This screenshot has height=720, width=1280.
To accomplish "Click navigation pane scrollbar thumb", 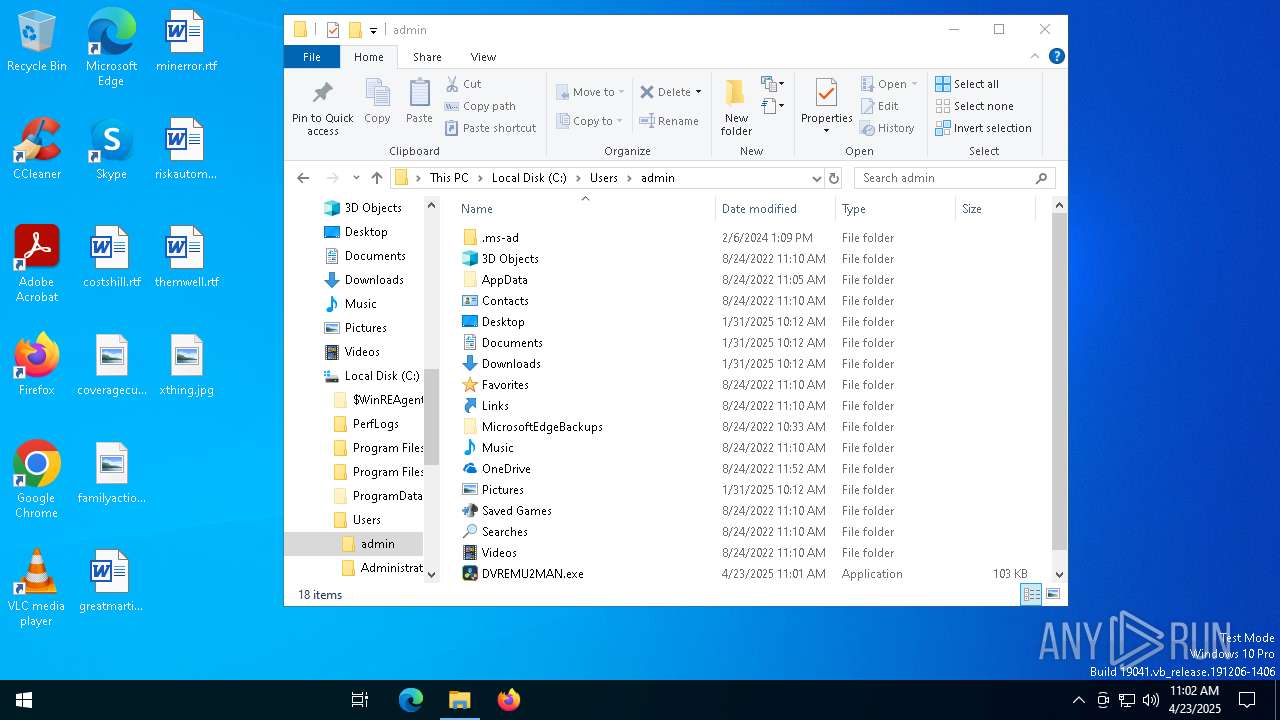I will click(432, 418).
